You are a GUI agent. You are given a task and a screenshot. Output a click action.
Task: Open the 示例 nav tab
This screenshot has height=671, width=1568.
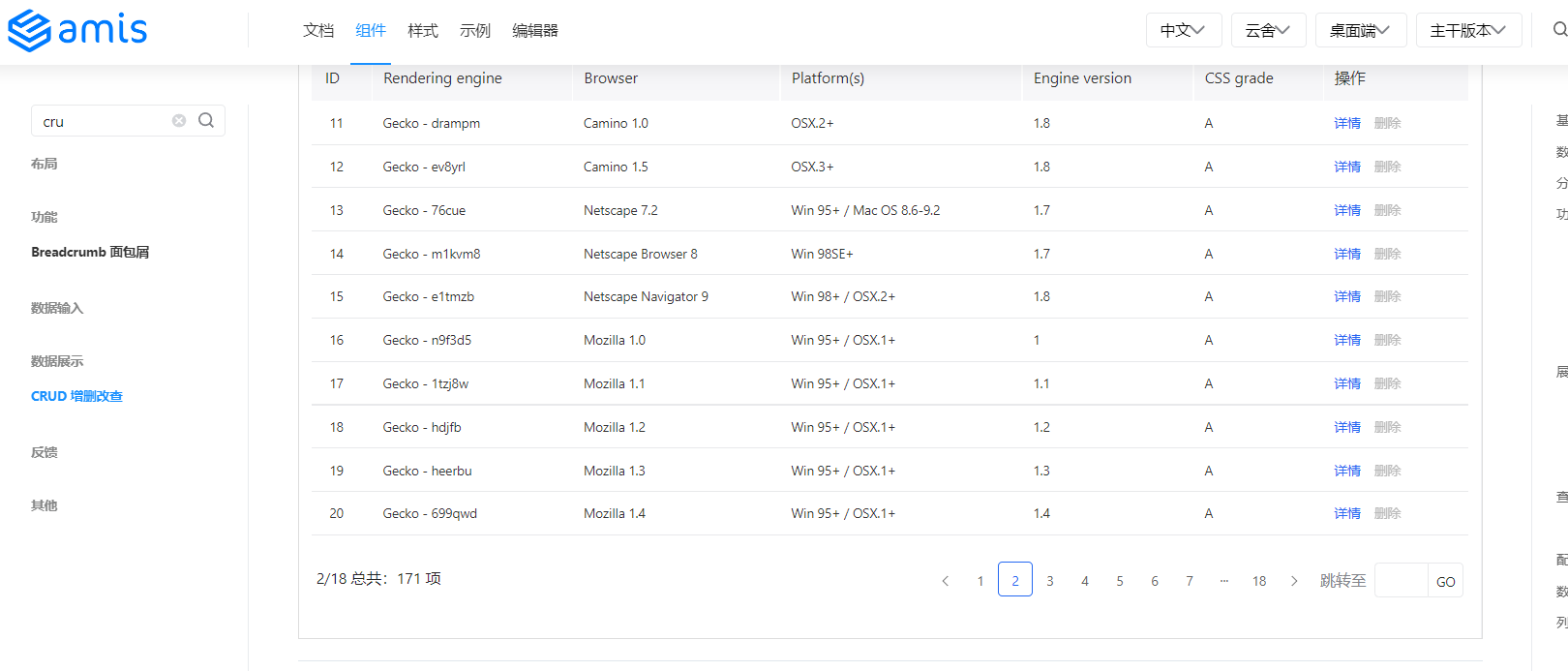click(x=475, y=31)
